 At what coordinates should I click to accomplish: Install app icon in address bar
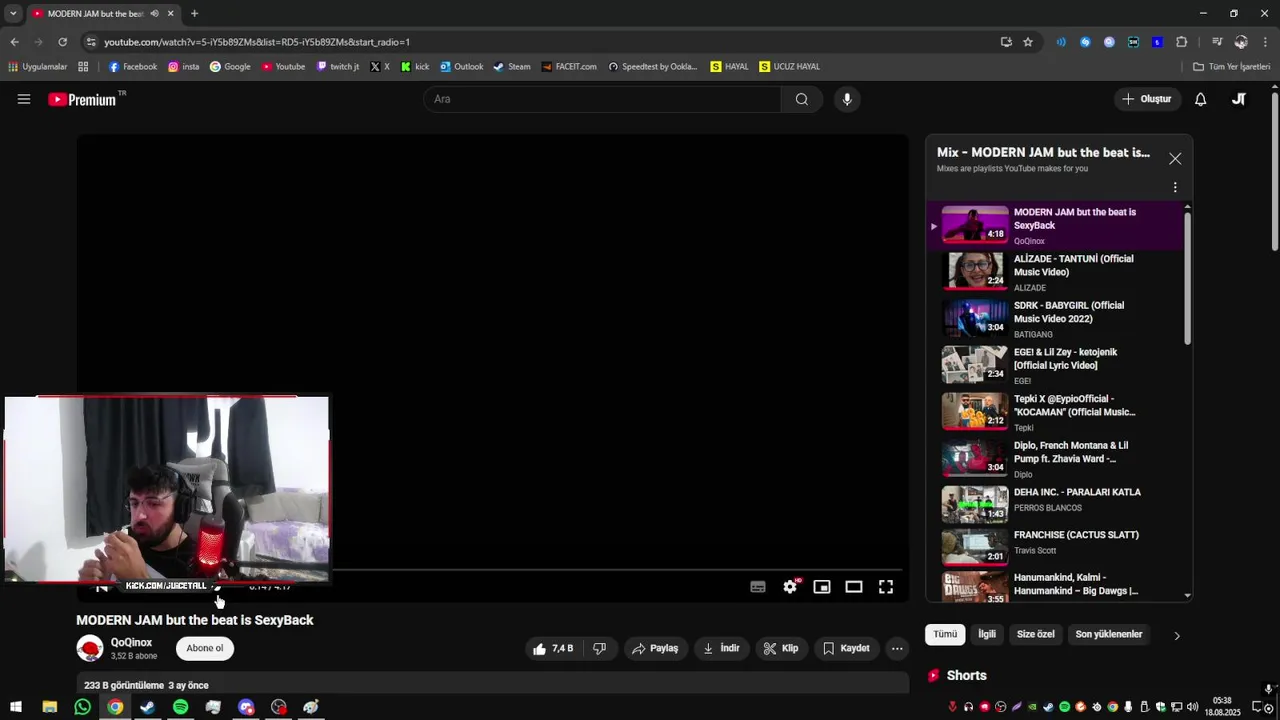1006,42
